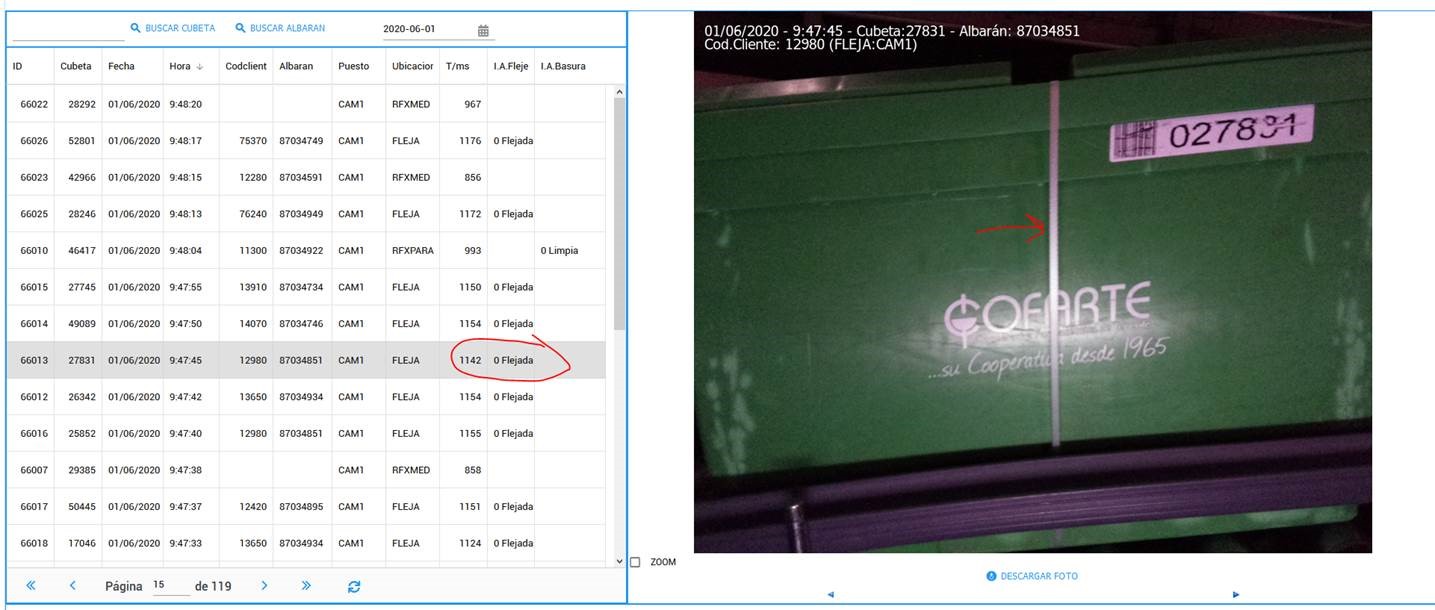Click the date field showing 2020-06-01
1435x610 pixels.
click(426, 30)
